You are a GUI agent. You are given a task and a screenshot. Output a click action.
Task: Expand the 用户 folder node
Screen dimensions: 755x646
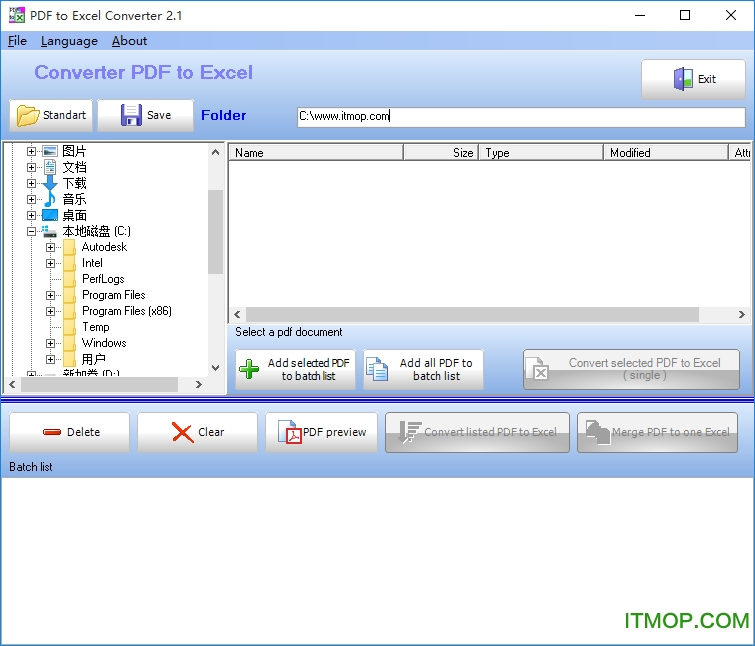(51, 359)
